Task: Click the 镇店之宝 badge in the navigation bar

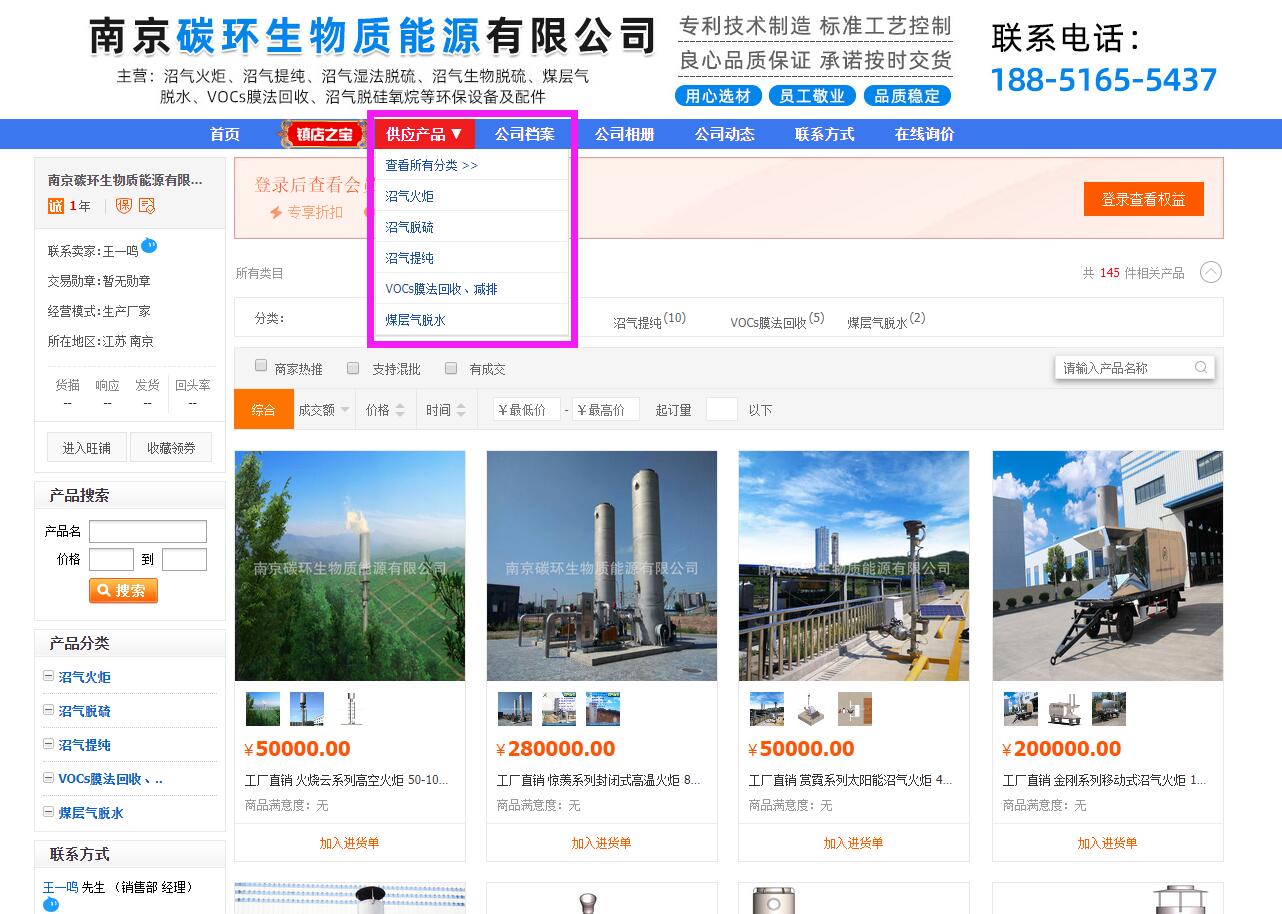Action: (322, 133)
